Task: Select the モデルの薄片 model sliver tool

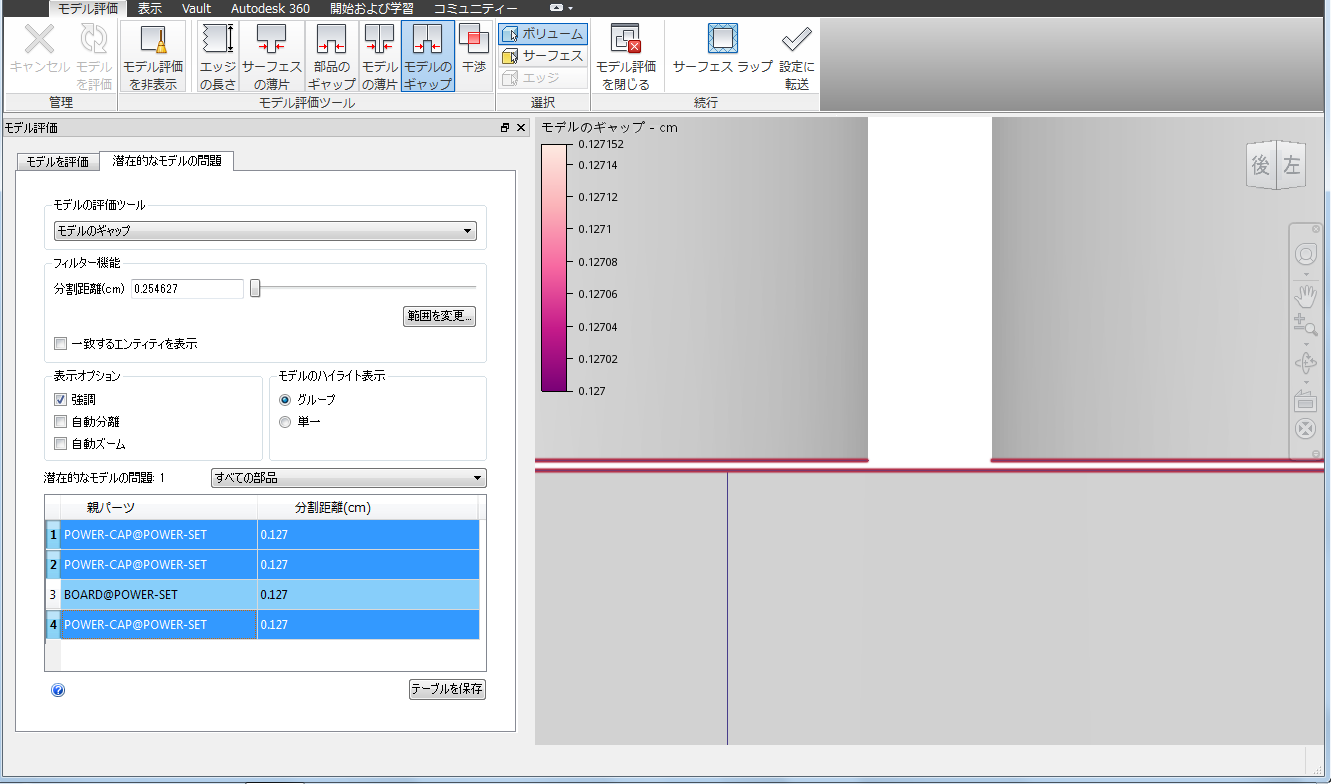Action: pos(379,57)
